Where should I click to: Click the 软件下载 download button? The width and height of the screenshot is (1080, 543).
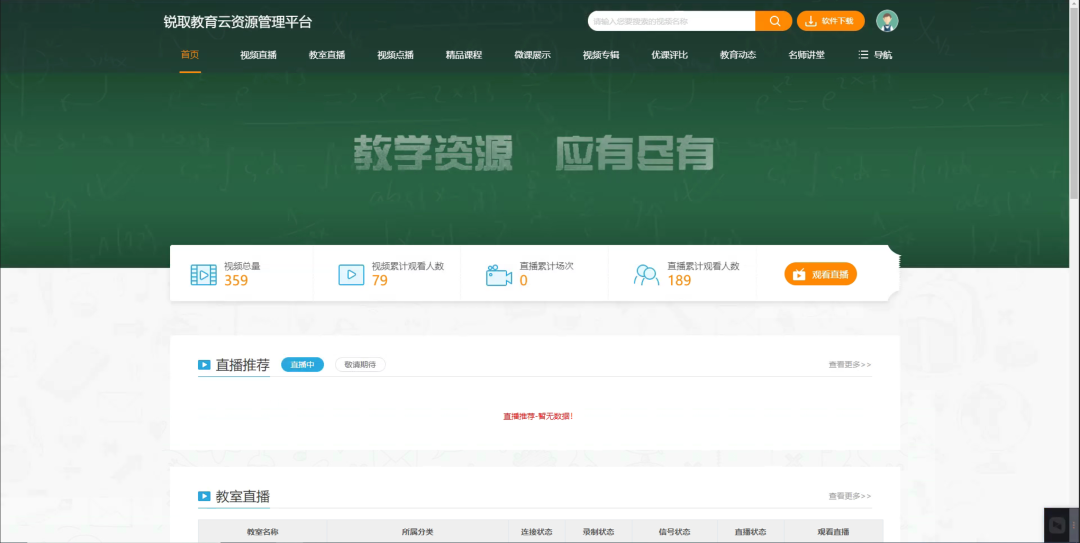(x=830, y=21)
